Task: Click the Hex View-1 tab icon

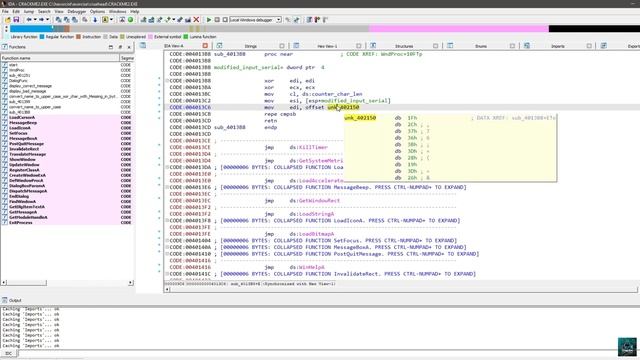Action: pos(296,45)
